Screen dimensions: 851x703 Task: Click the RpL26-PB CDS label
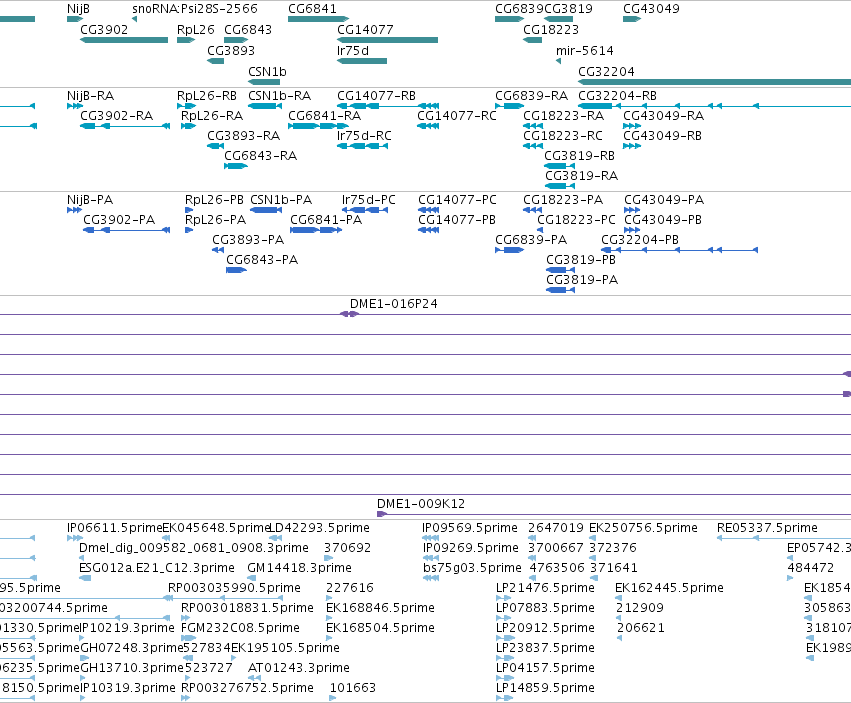point(214,200)
